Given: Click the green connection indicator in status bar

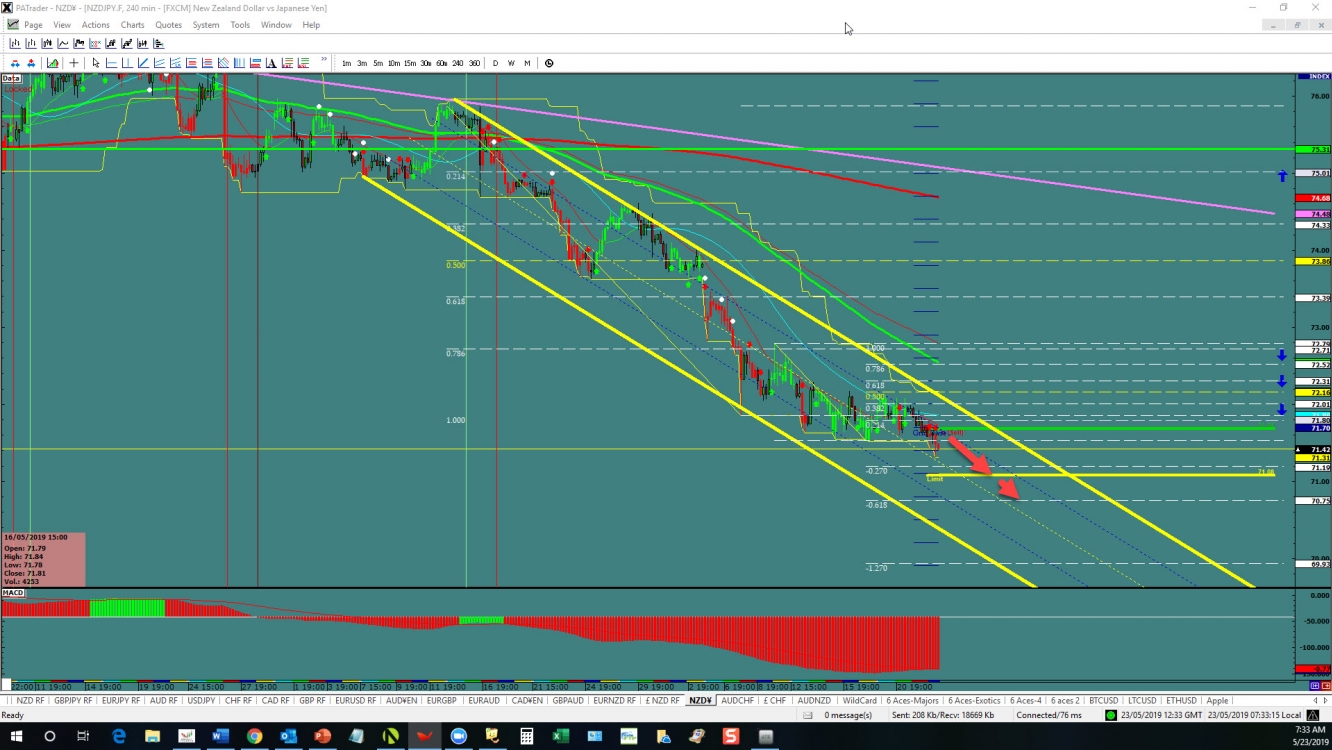Looking at the screenshot, I should [1111, 715].
